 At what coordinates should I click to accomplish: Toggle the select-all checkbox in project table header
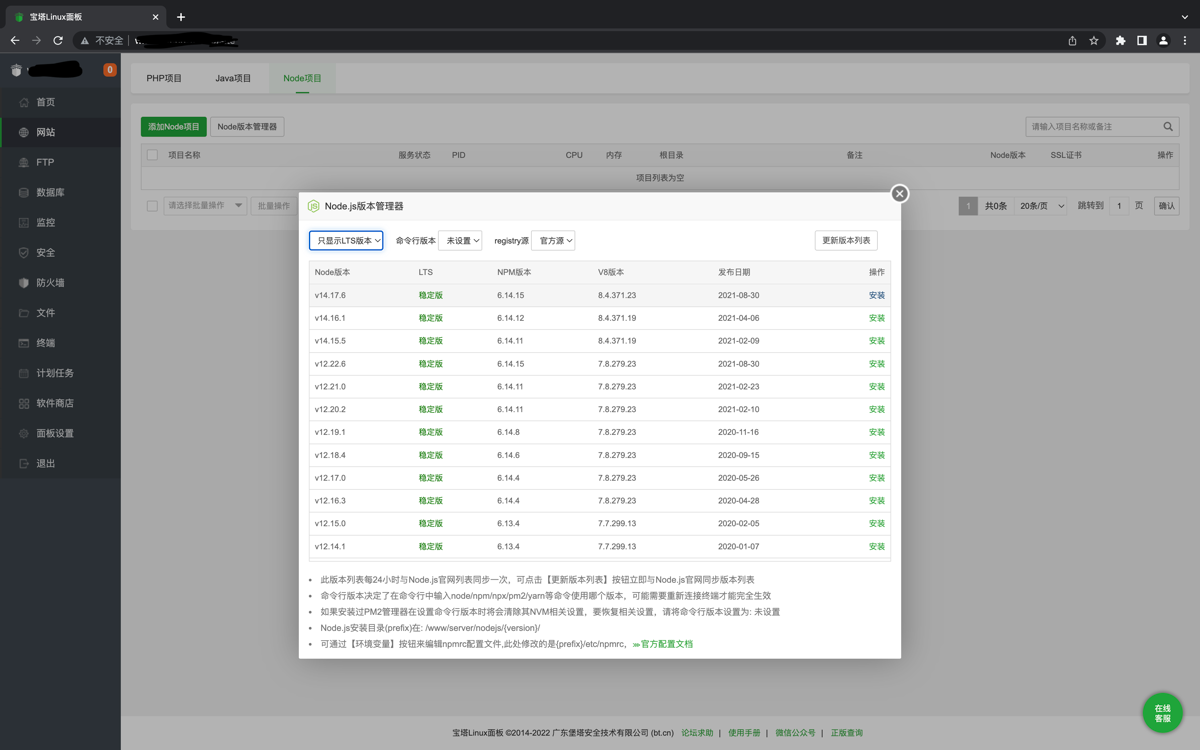[x=152, y=155]
